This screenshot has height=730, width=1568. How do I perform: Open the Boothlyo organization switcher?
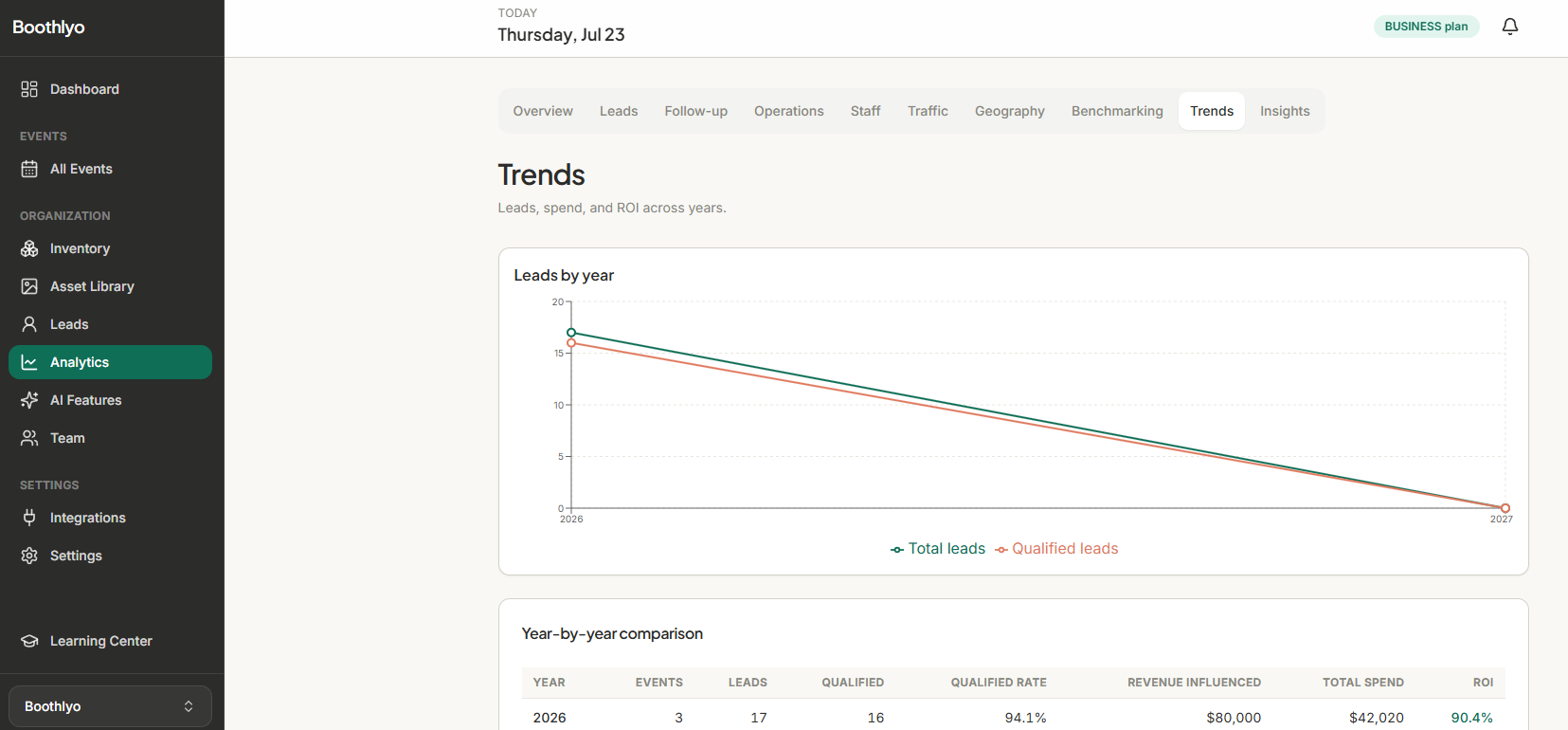[110, 706]
